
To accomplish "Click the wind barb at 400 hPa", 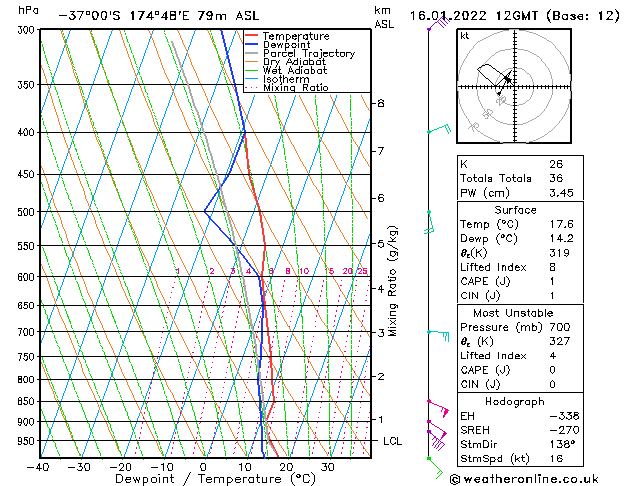I will coord(439,129).
